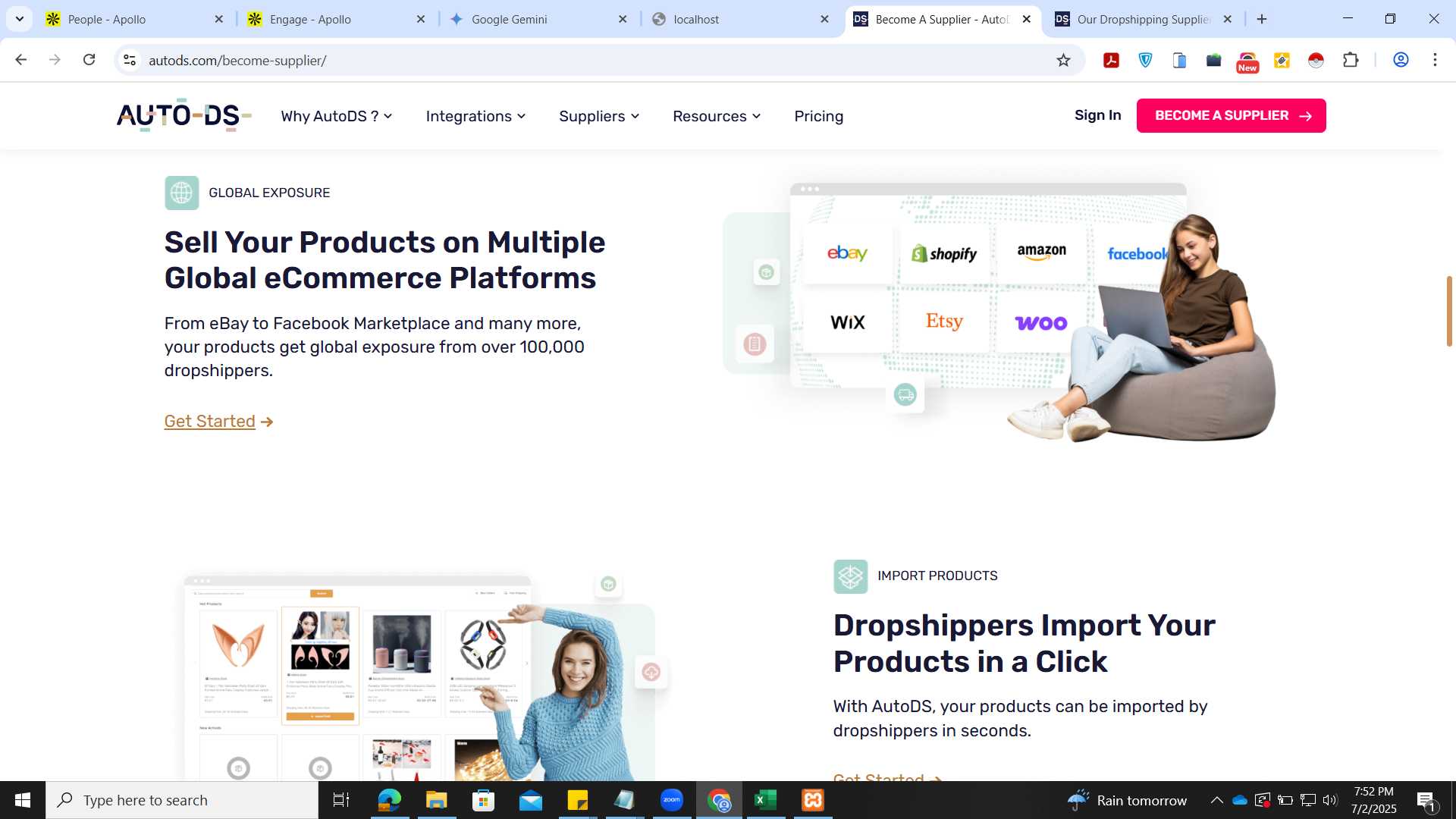Go to the Pricing page
Image resolution: width=1456 pixels, height=819 pixels.
[x=818, y=116]
